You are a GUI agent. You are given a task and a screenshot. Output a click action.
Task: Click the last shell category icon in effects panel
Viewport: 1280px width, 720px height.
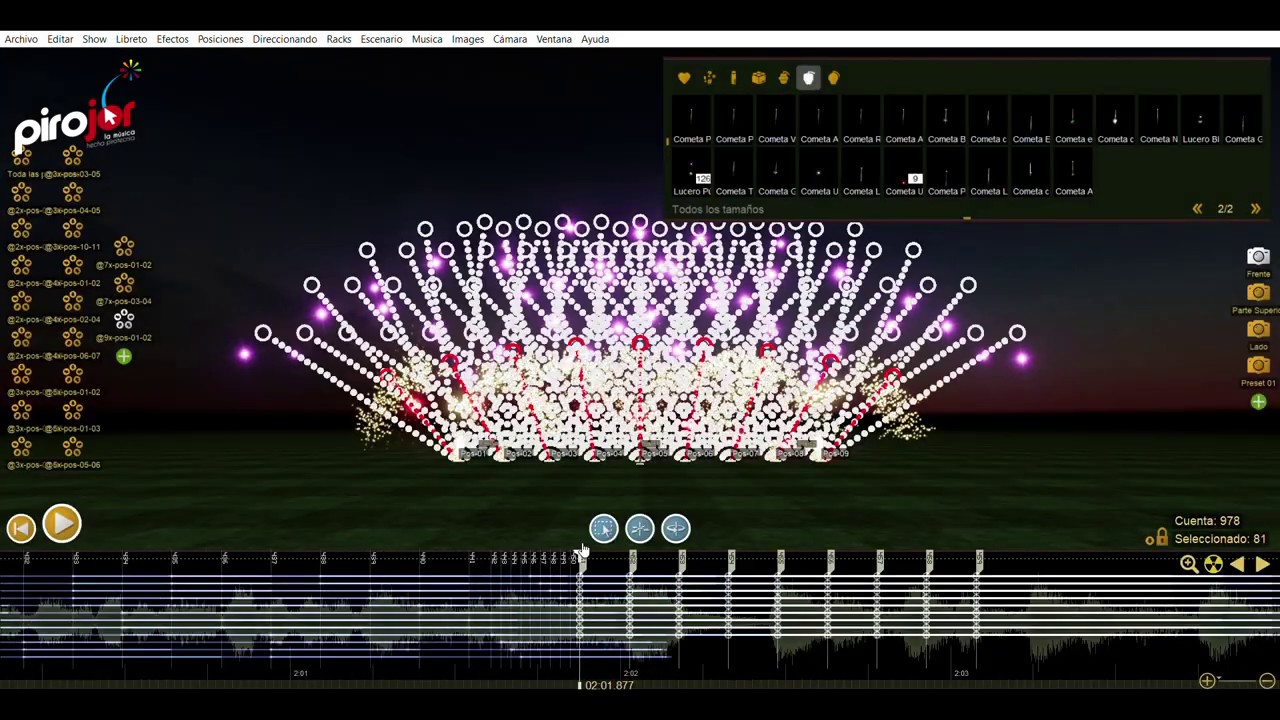coord(834,78)
